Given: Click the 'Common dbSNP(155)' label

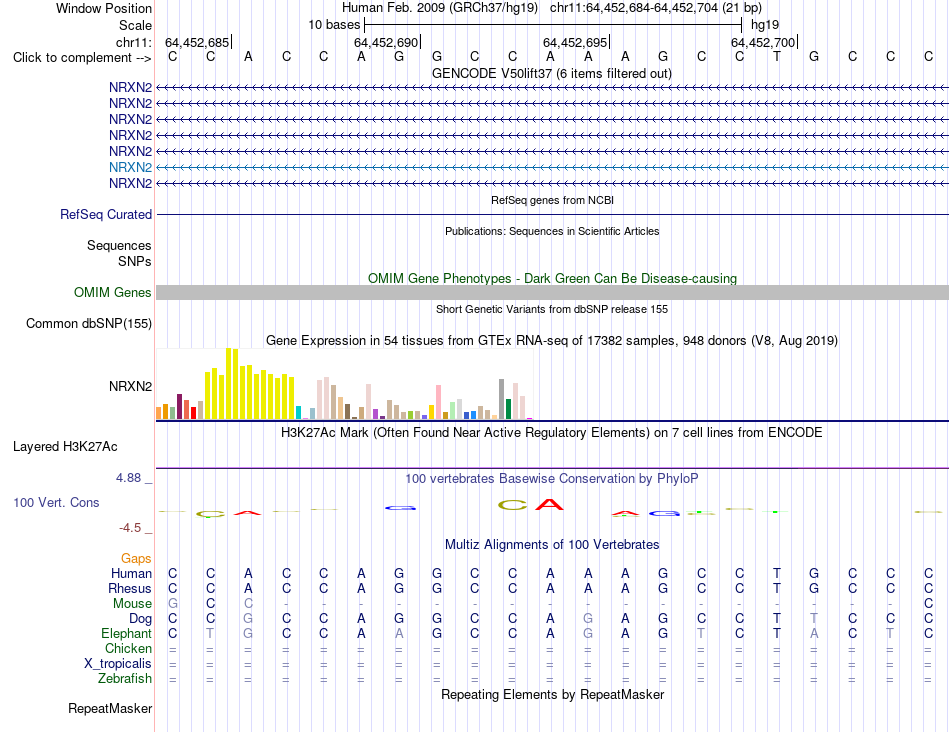Looking at the screenshot, I should (89, 324).
